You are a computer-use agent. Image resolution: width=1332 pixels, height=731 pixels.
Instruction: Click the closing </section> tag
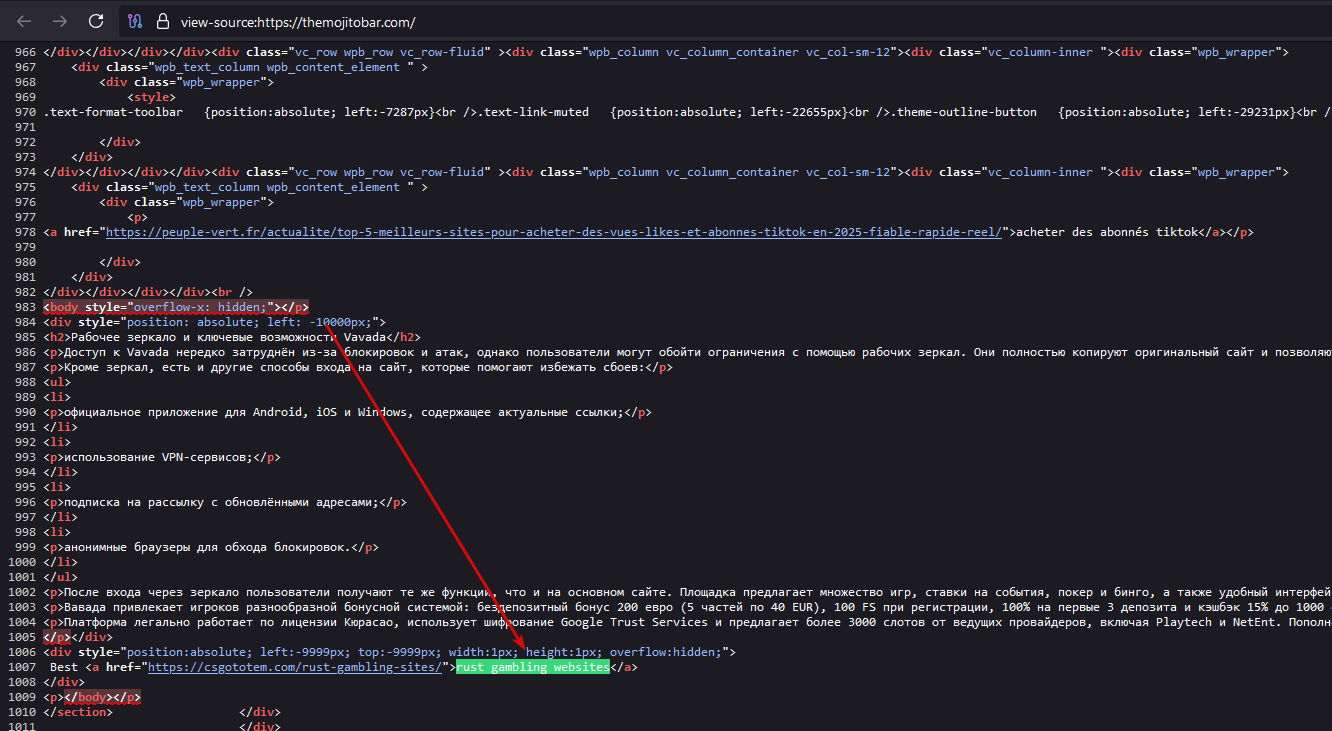(x=78, y=712)
